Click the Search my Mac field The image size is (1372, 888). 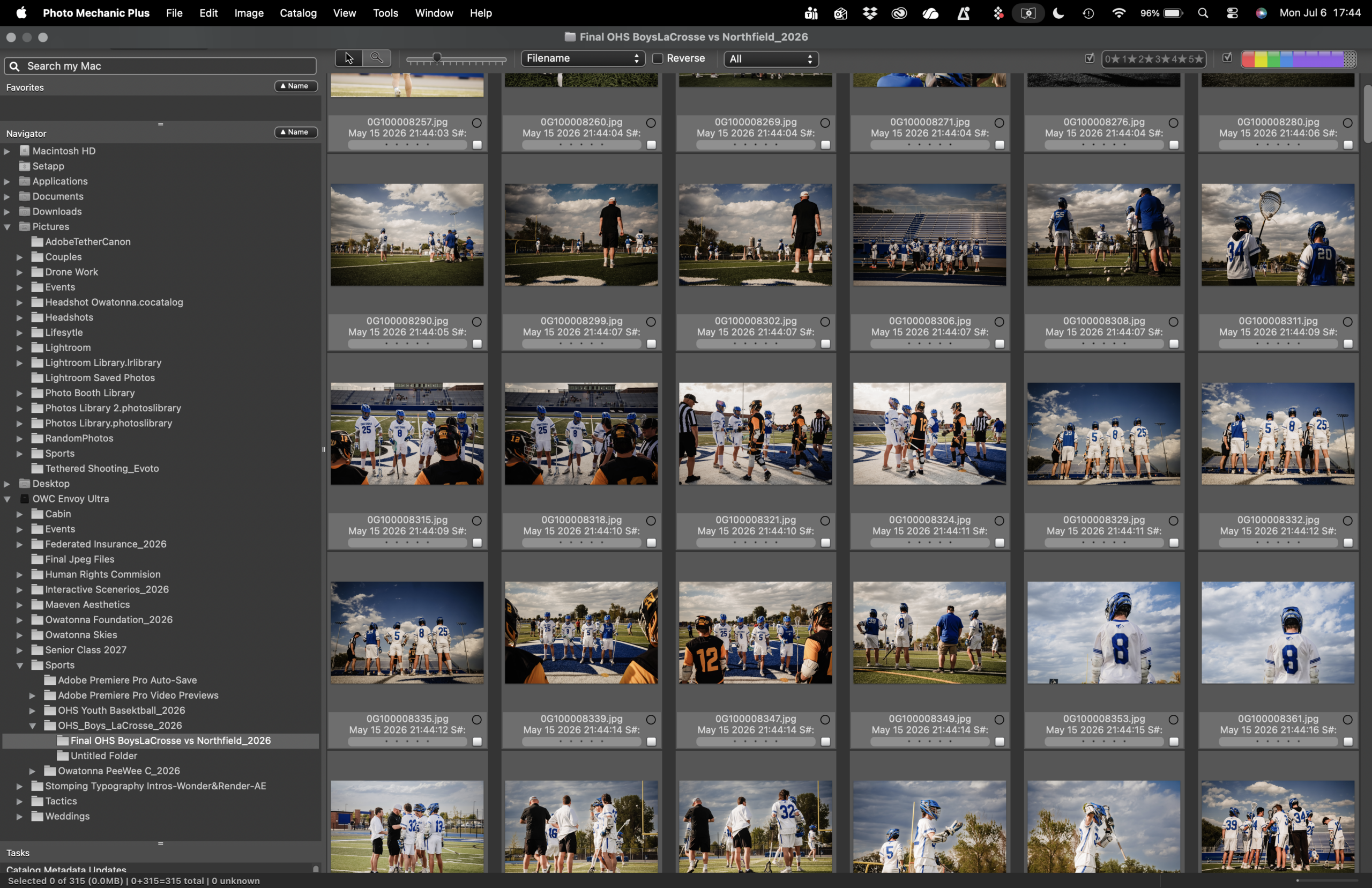click(x=160, y=66)
